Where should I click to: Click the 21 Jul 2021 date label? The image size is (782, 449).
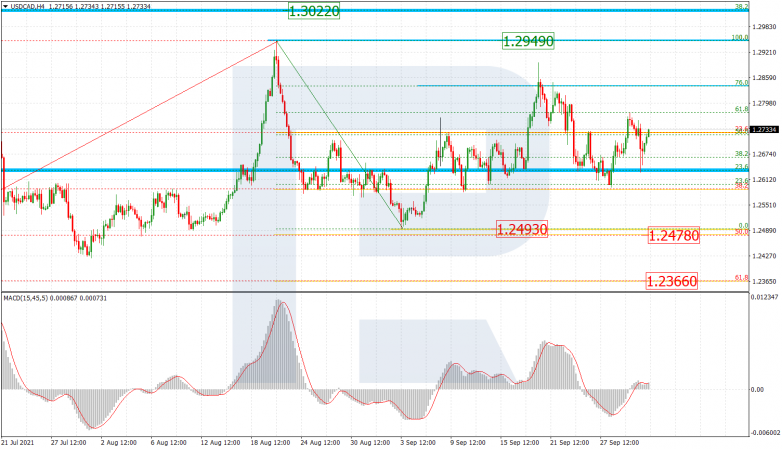point(17,443)
